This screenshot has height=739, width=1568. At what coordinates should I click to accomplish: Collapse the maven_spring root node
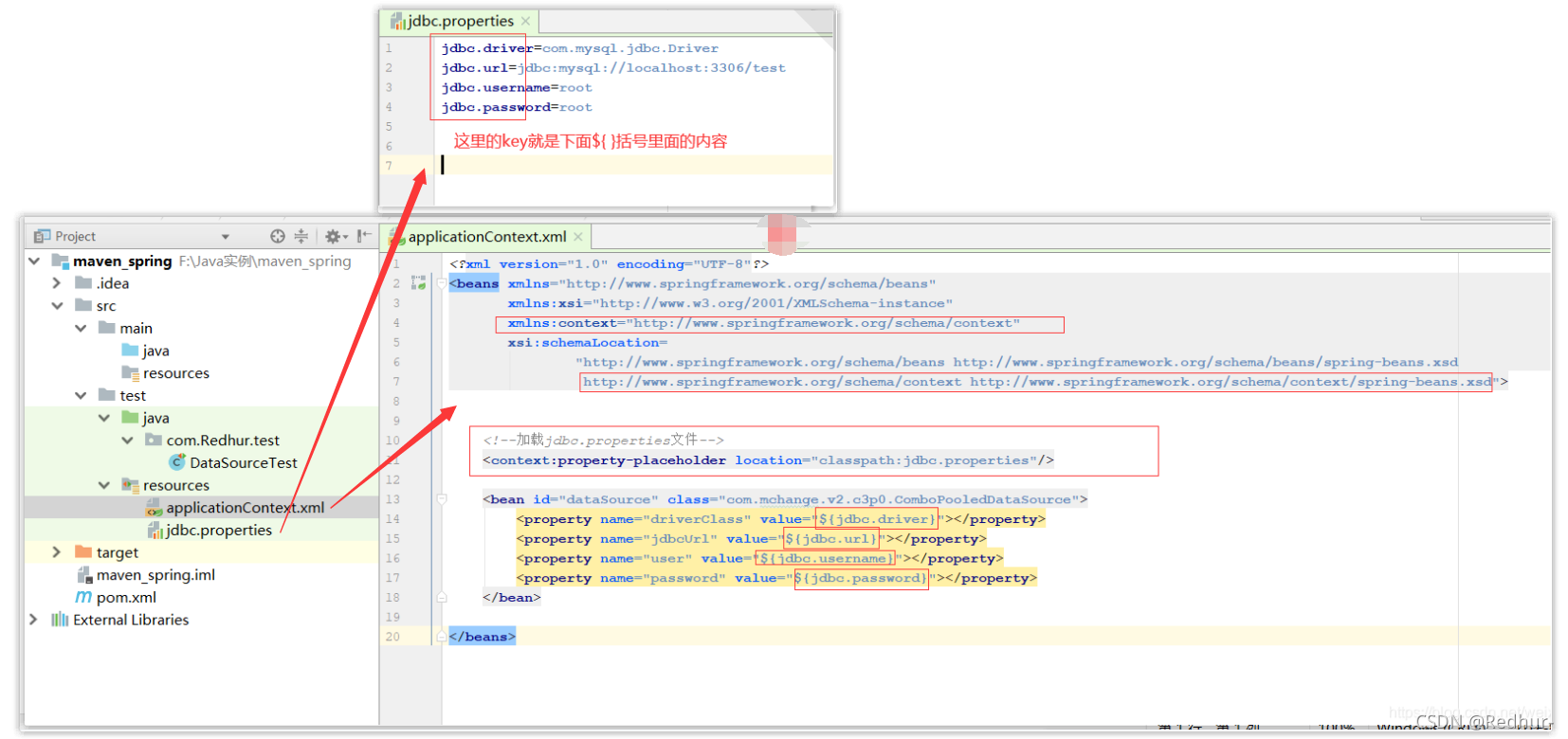[x=34, y=261]
